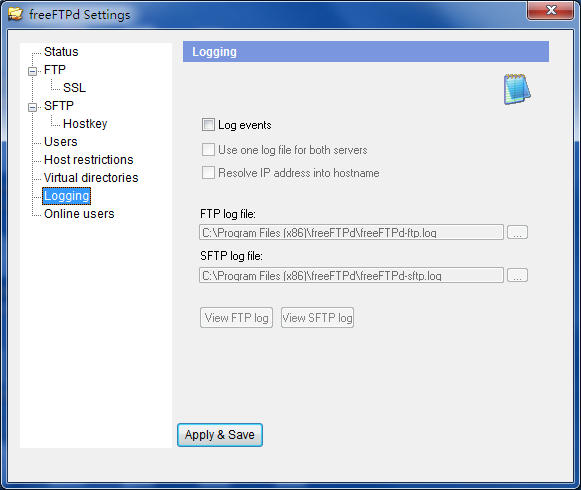Click the freeFTPd title bar icon
The image size is (581, 490).
point(15,14)
